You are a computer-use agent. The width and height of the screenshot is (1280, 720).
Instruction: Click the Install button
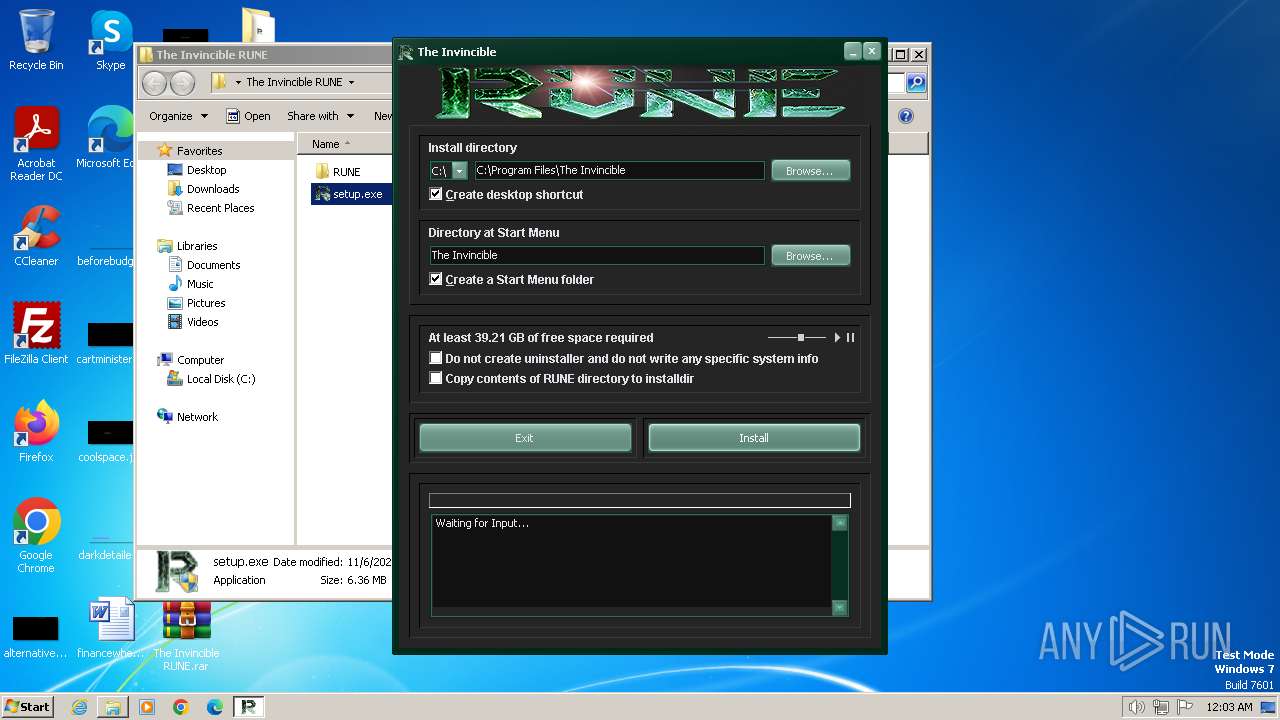754,438
